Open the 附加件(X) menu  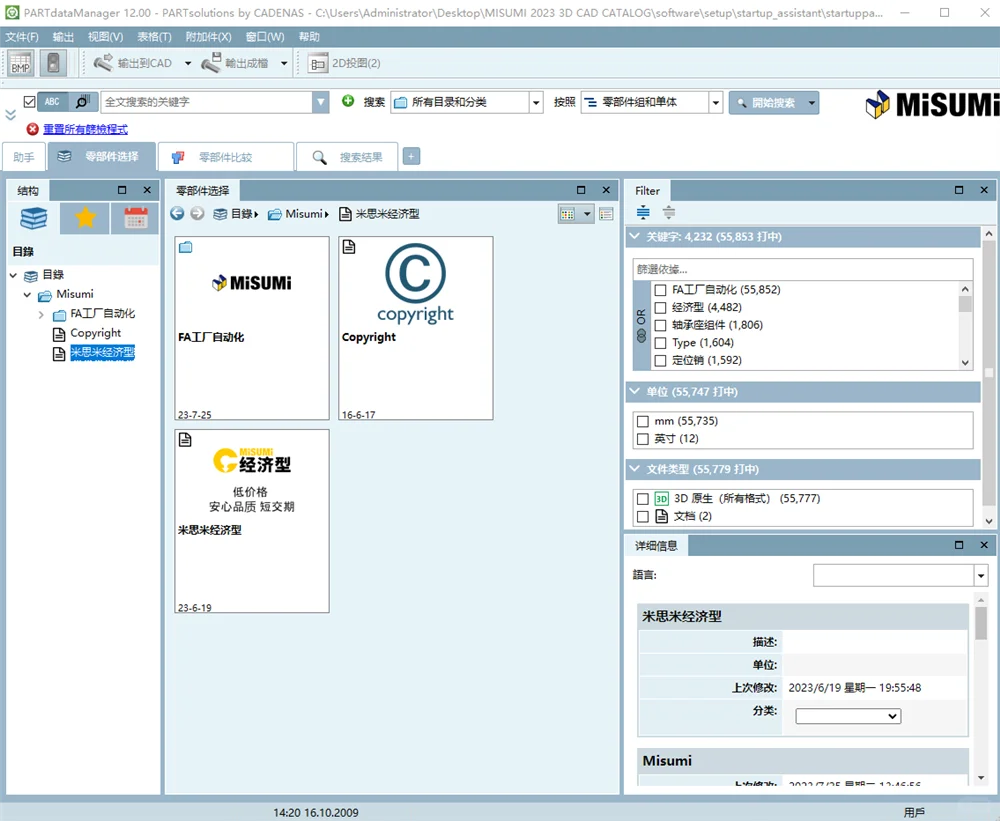209,37
